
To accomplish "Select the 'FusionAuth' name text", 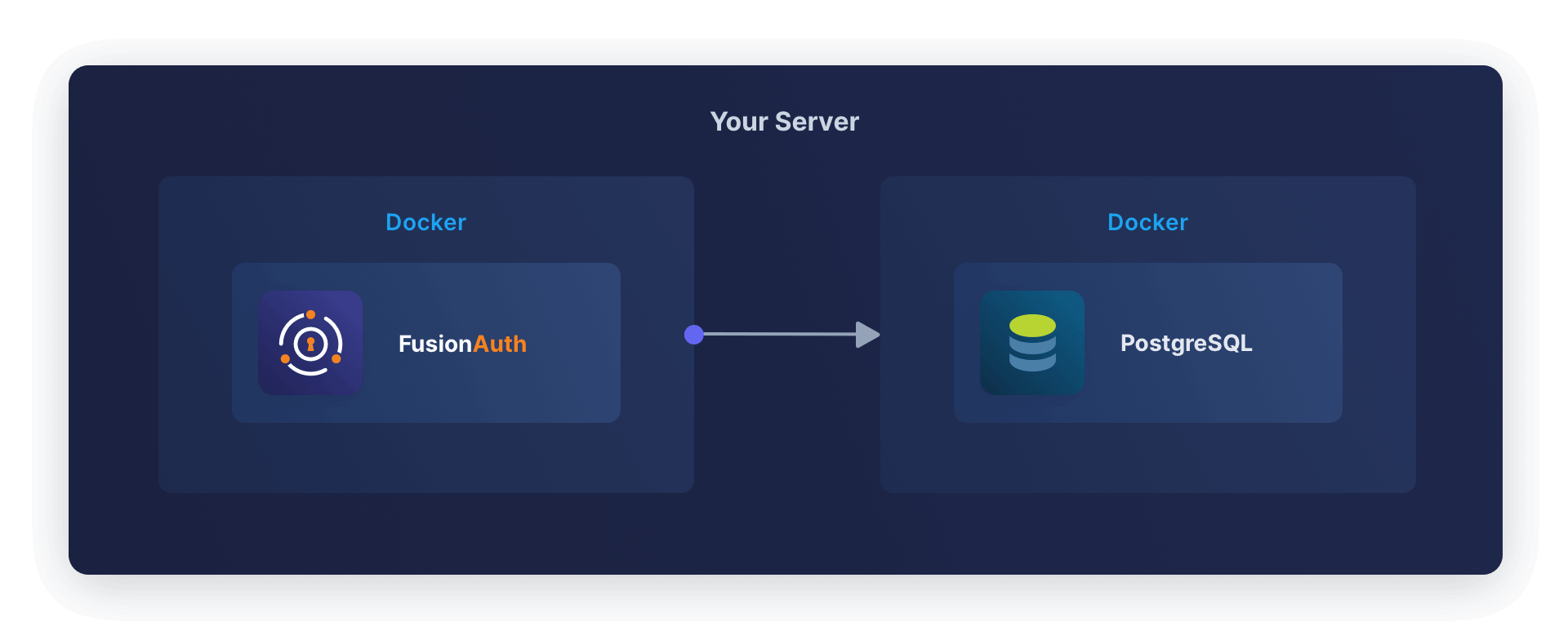I will click(x=462, y=344).
